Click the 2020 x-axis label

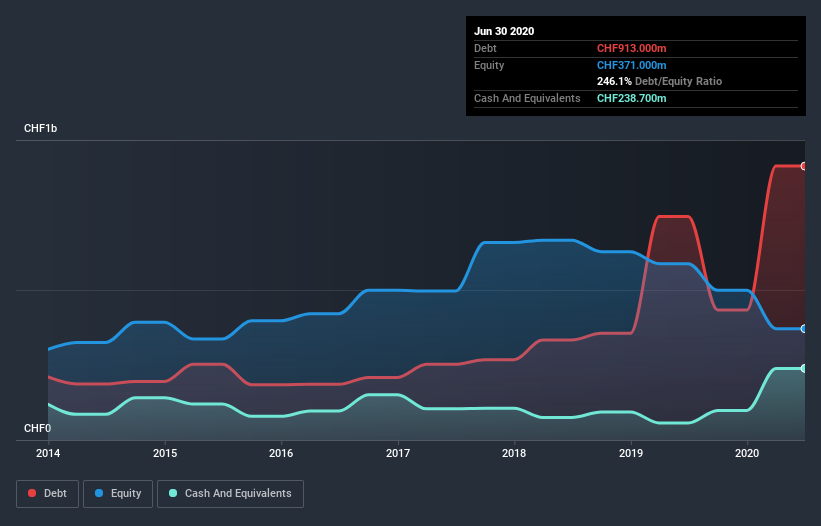click(x=747, y=453)
